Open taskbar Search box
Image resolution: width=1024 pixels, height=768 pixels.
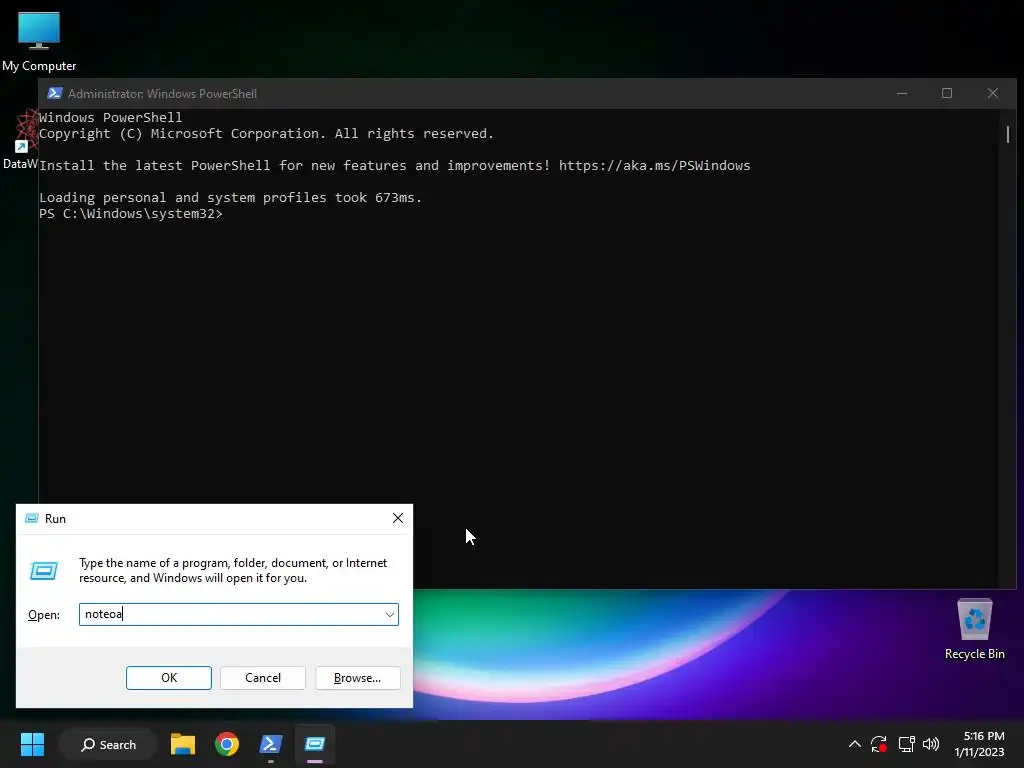click(108, 744)
